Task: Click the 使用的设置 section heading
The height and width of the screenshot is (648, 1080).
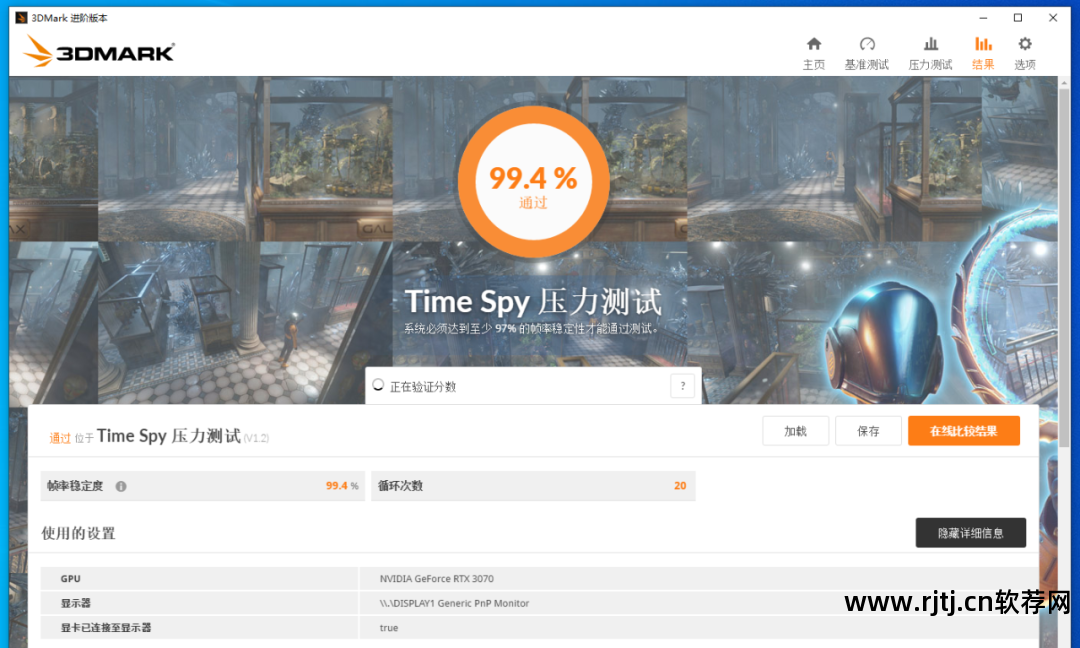Action: click(x=79, y=534)
